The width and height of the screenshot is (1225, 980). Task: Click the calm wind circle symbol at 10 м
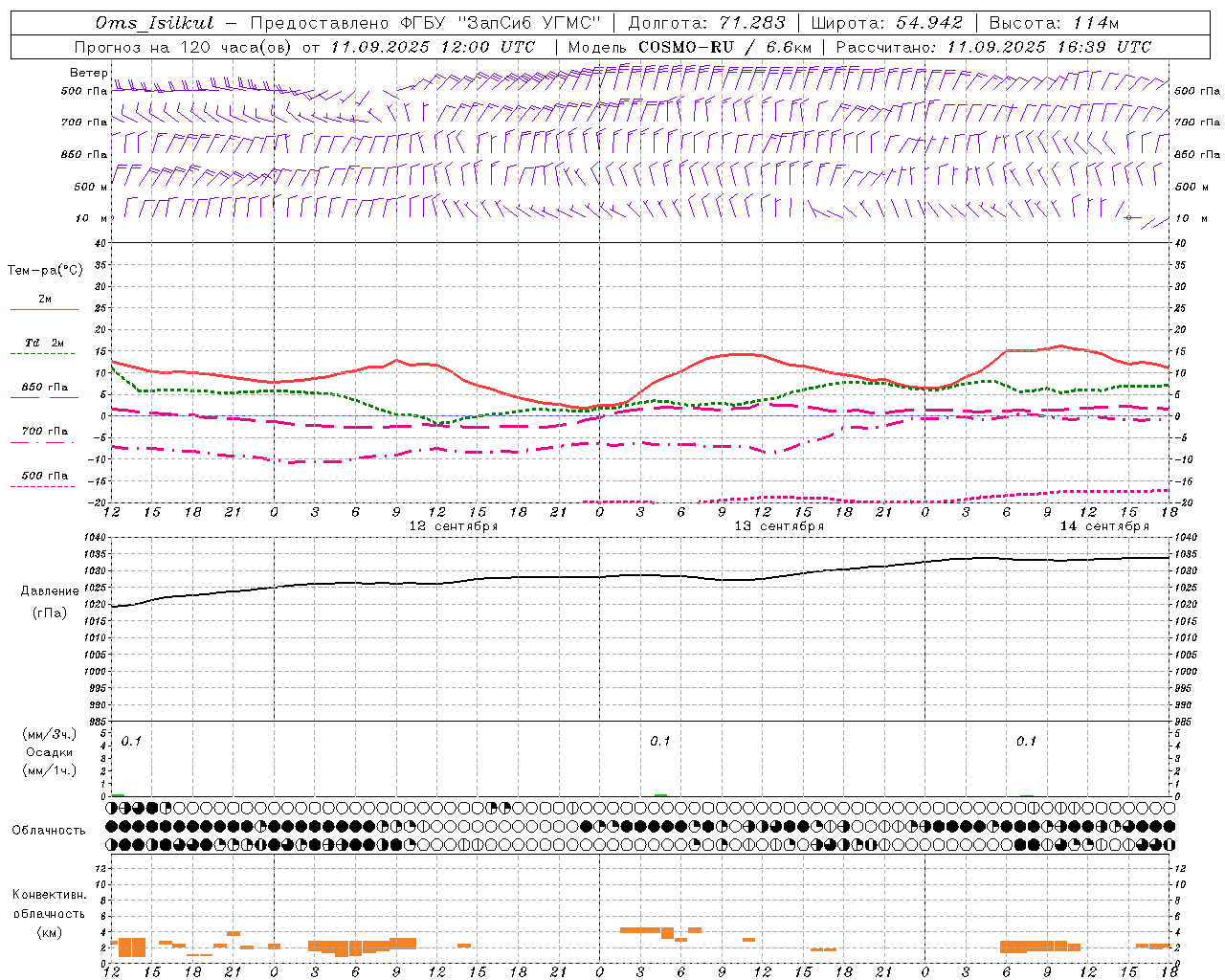(1129, 218)
